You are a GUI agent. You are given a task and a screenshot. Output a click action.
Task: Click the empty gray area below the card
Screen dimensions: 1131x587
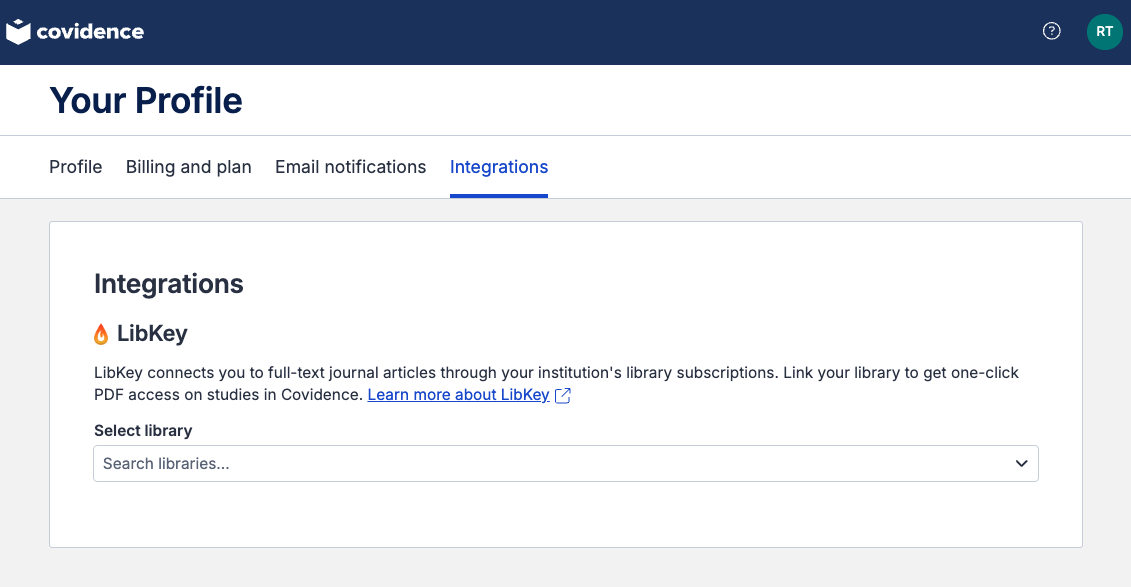pos(566,568)
